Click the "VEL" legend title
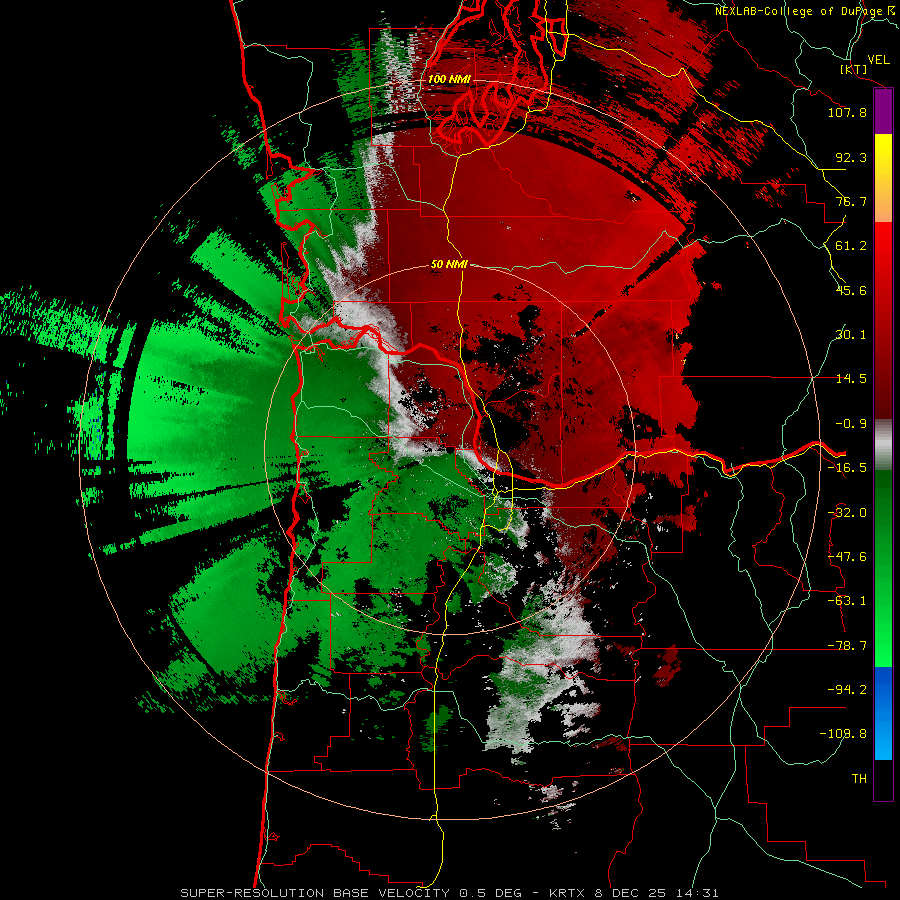 (x=879, y=60)
